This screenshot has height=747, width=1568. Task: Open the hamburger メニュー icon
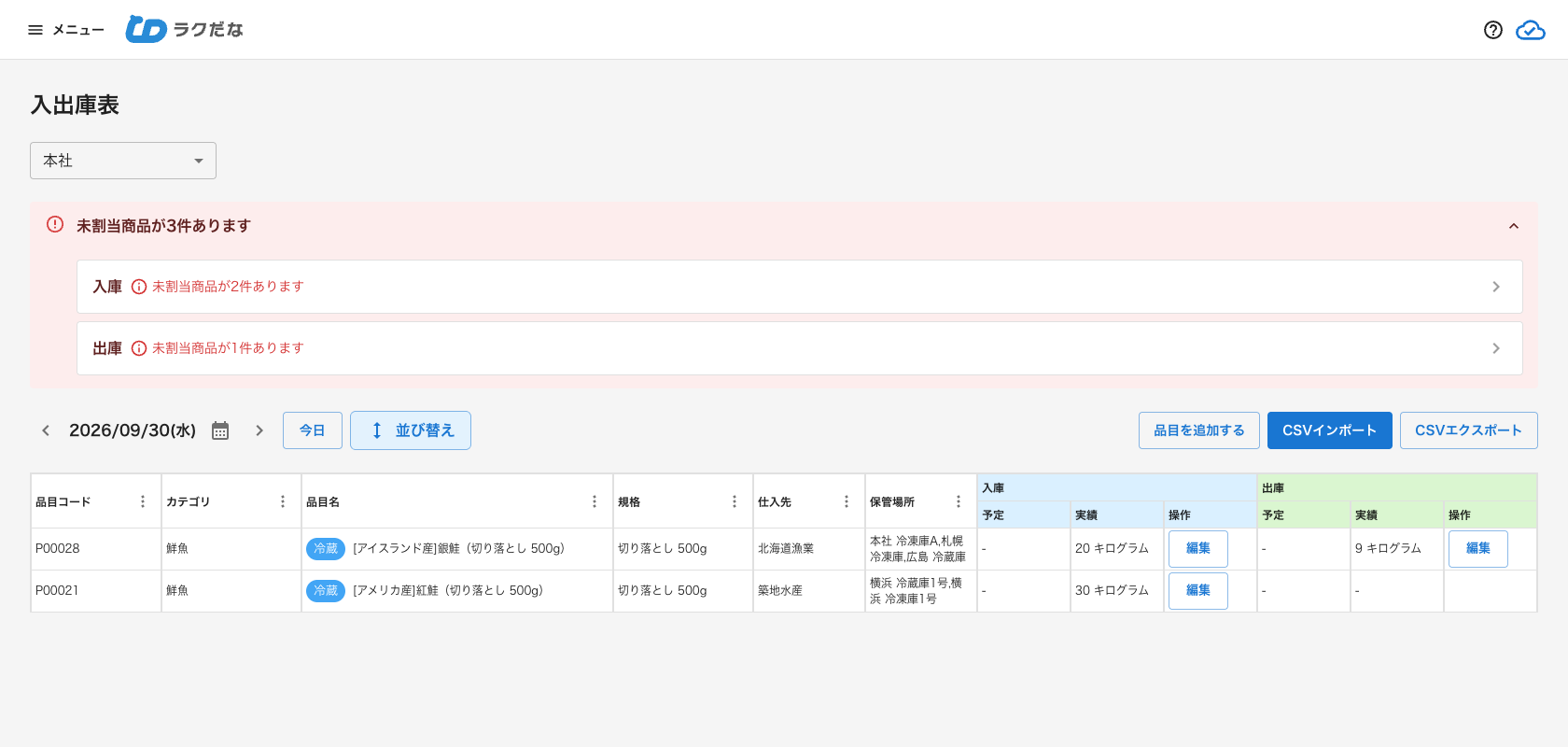click(x=35, y=30)
